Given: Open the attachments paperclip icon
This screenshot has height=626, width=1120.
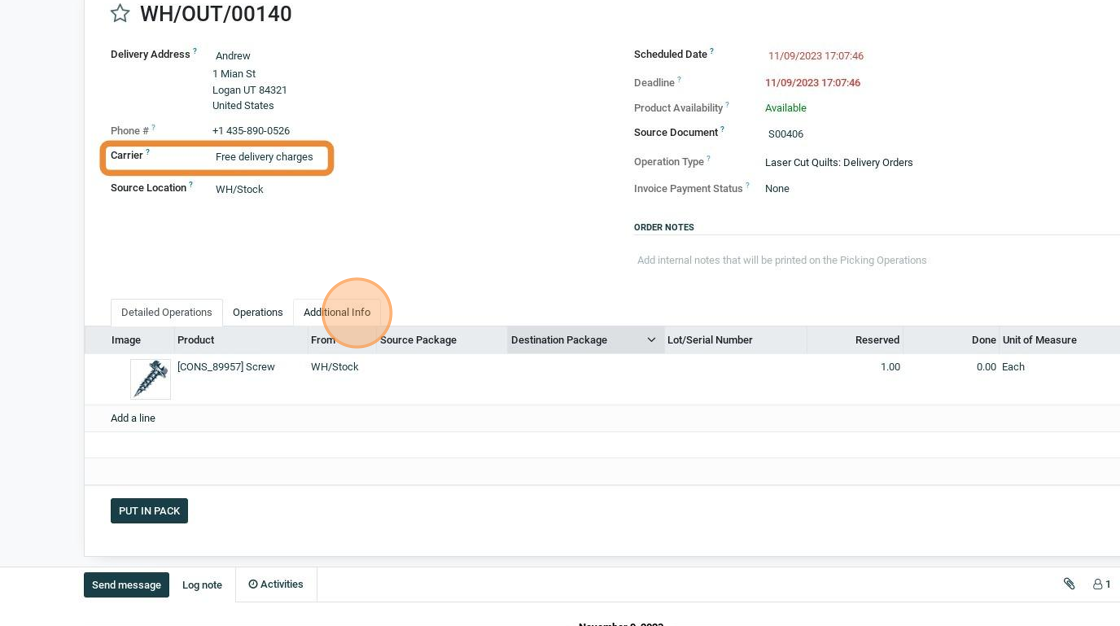Looking at the screenshot, I should pos(1069,584).
